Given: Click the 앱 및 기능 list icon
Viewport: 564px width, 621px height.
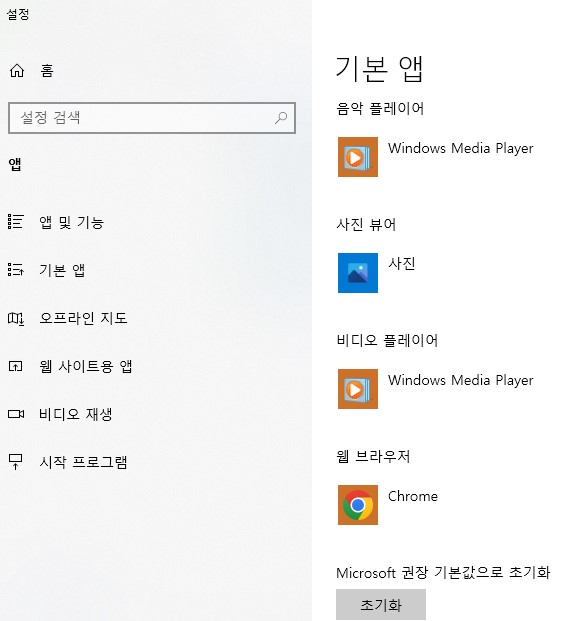Looking at the screenshot, I should (x=16, y=221).
